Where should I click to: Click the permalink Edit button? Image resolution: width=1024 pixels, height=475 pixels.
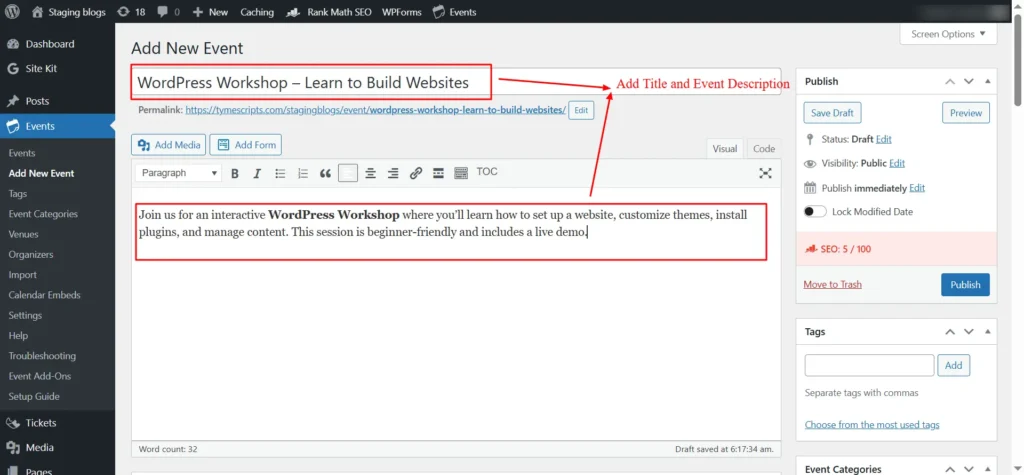pyautogui.click(x=581, y=110)
